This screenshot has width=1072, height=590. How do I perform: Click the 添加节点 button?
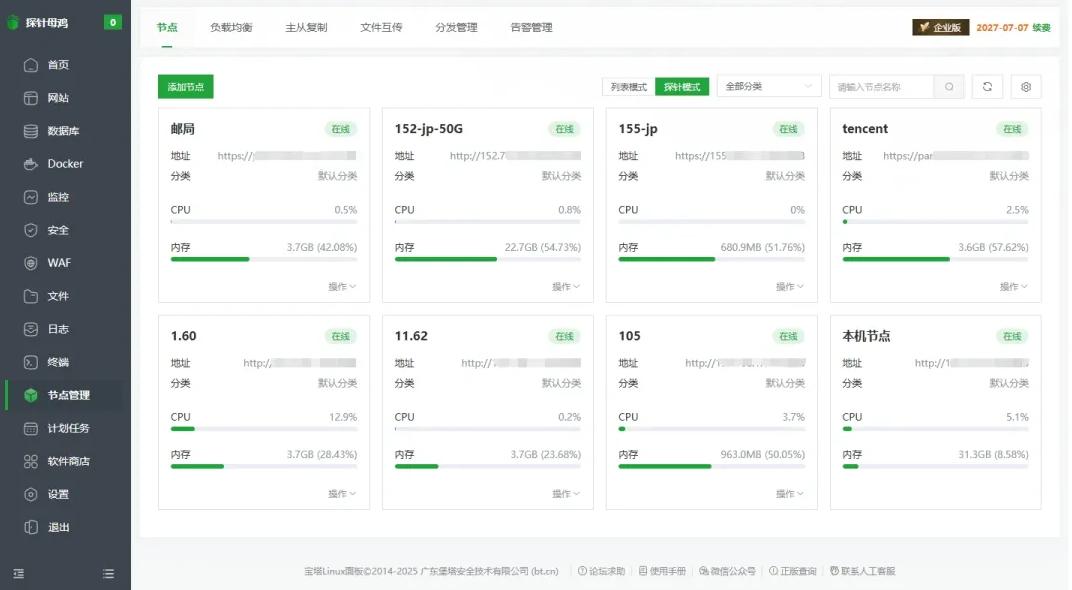[x=185, y=87]
